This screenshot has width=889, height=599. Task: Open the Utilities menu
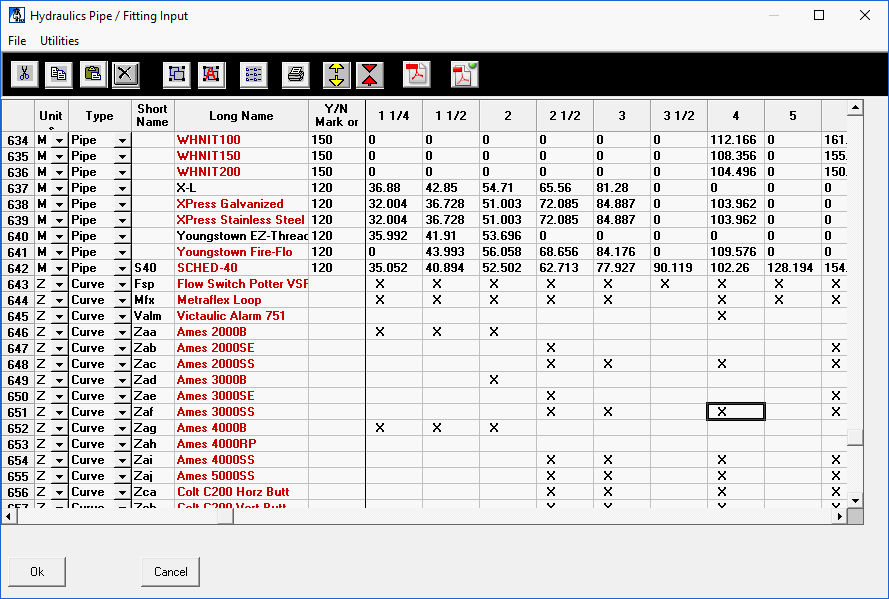pos(60,41)
